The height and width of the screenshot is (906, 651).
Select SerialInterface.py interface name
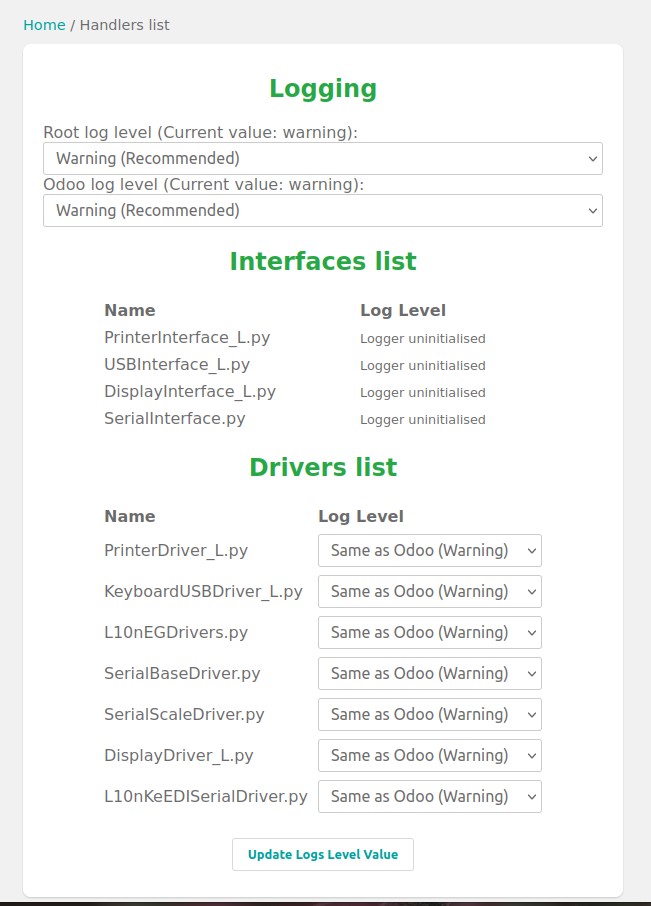tap(174, 418)
